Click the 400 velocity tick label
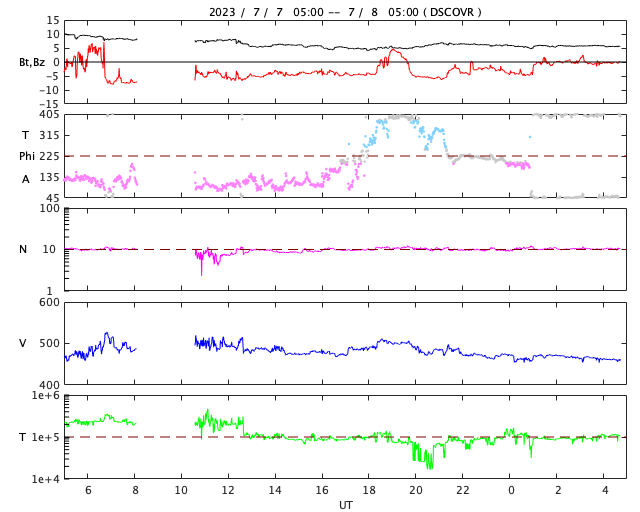This screenshot has width=640, height=512. pos(49,385)
